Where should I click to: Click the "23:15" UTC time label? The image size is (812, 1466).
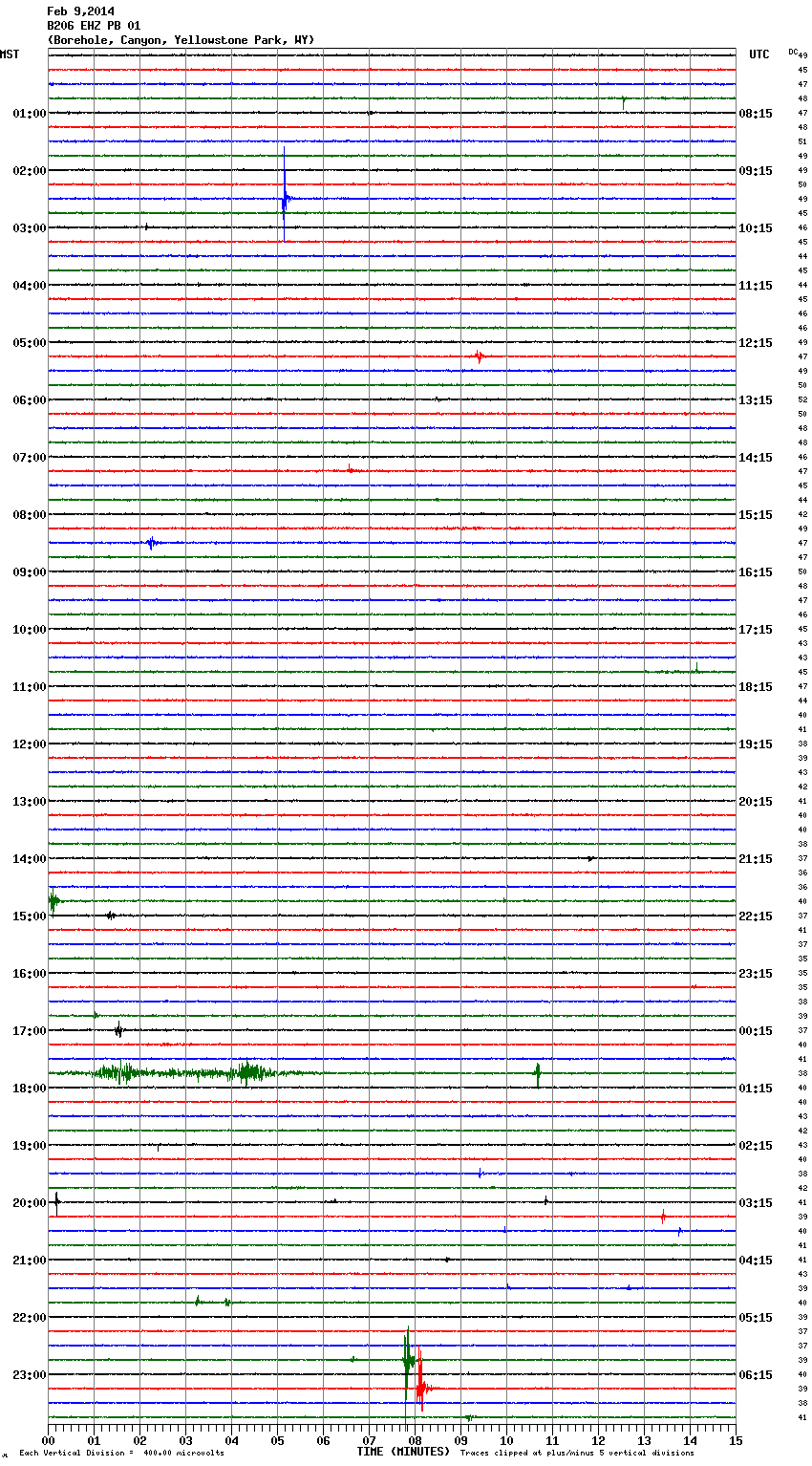[756, 974]
